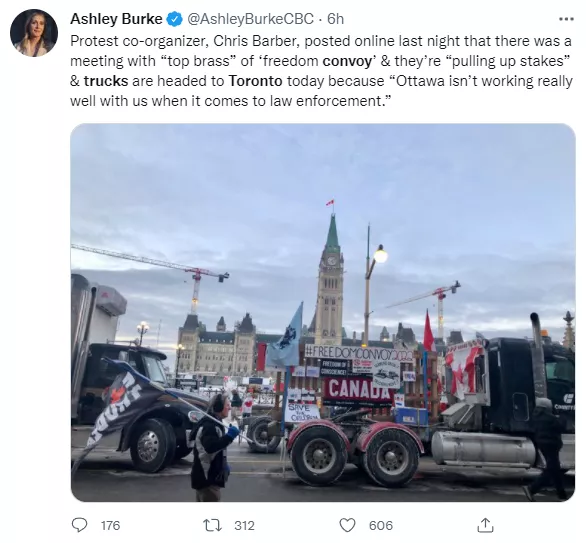Click the Ashley Burke display name
The height and width of the screenshot is (543, 586).
click(x=116, y=19)
